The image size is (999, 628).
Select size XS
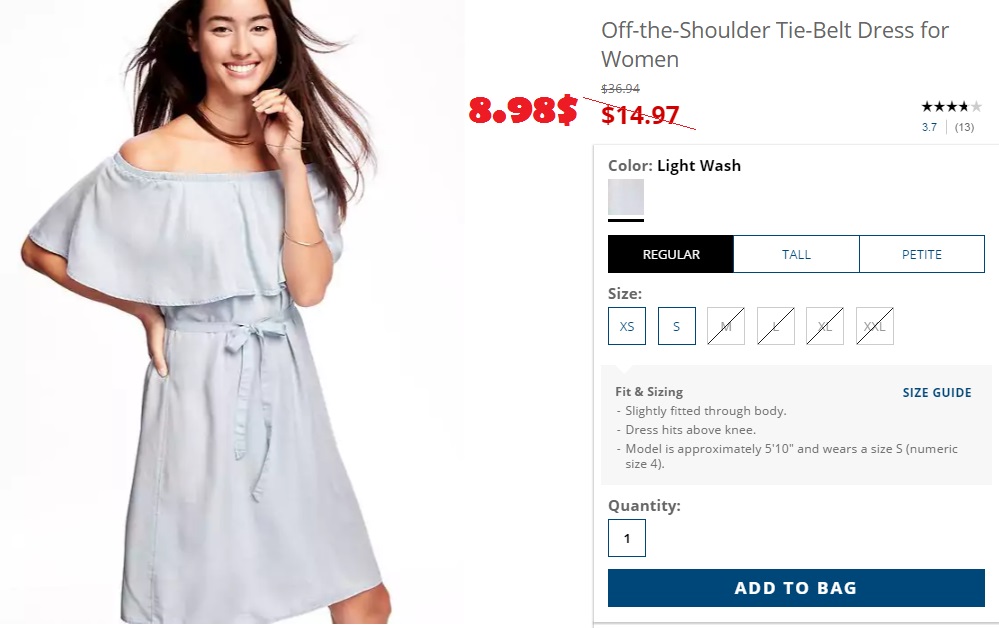point(626,326)
